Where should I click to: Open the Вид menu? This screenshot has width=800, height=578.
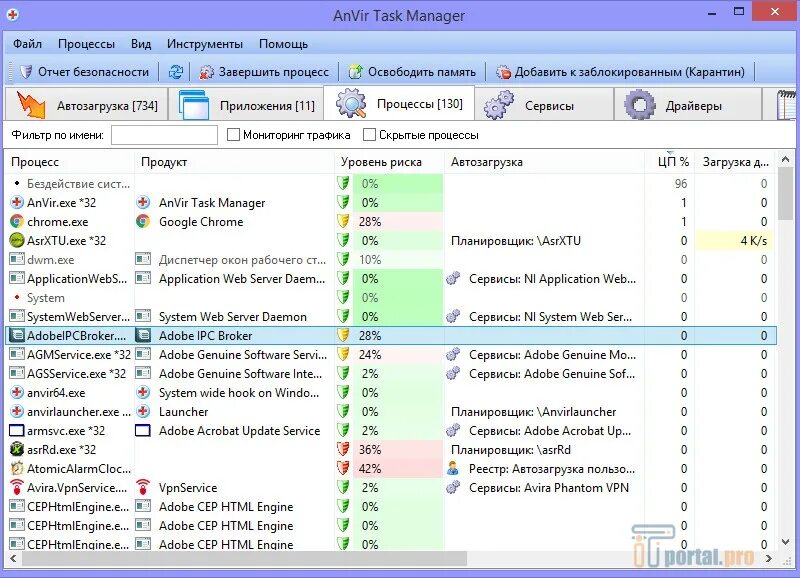click(x=141, y=44)
